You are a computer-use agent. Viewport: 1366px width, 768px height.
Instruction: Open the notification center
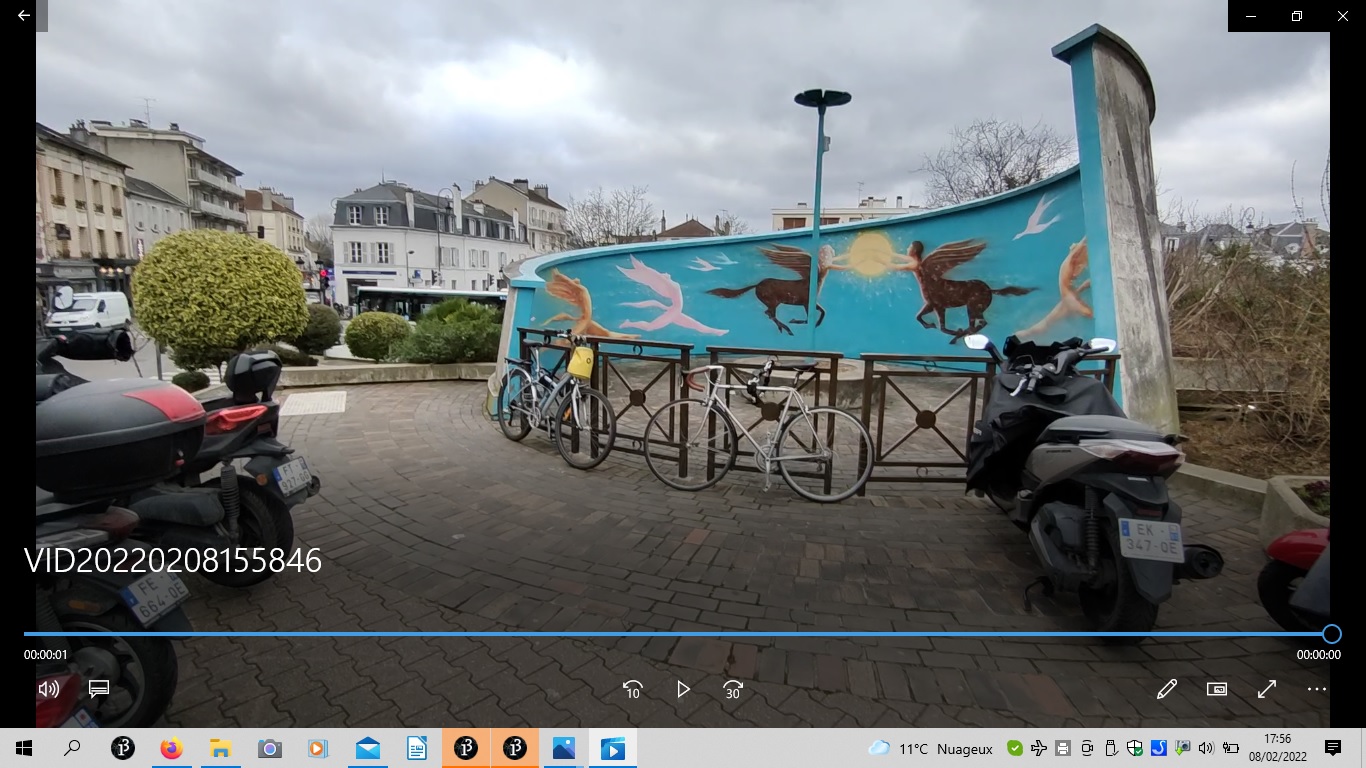[x=1332, y=748]
